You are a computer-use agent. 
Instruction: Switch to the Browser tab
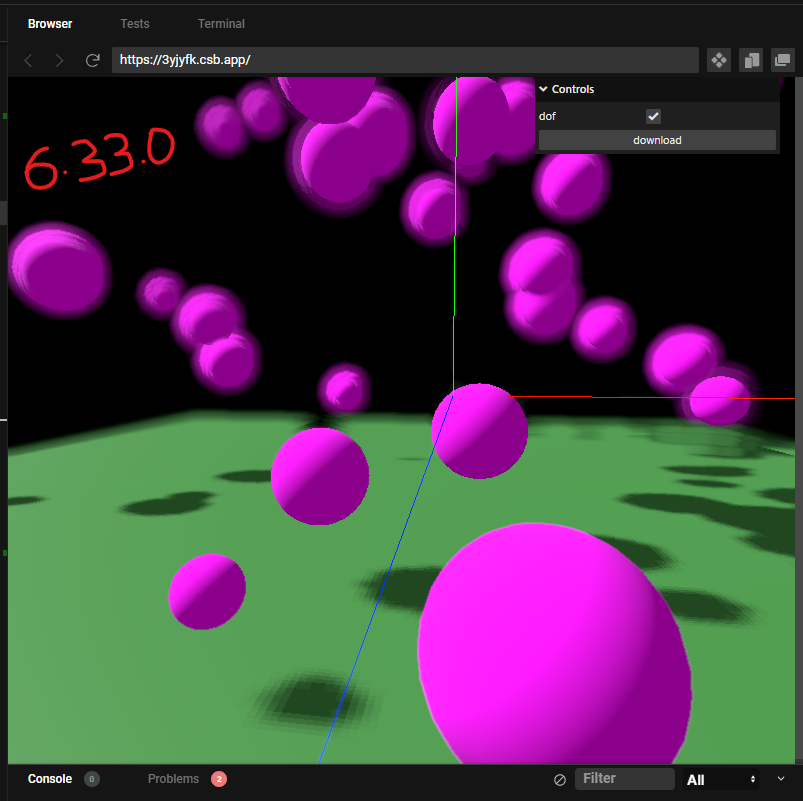(x=49, y=23)
